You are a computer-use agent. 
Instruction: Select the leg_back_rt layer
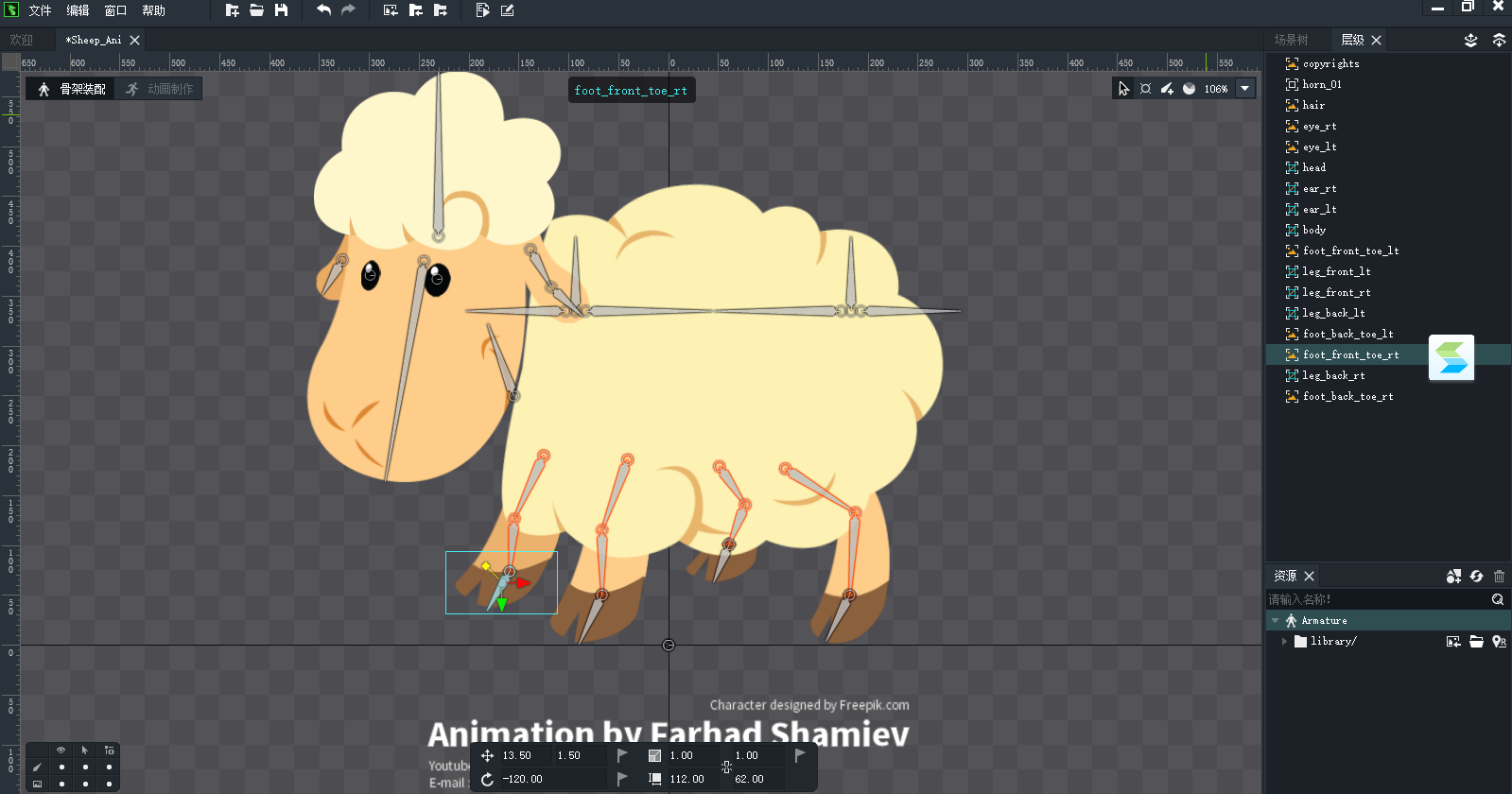(1333, 375)
